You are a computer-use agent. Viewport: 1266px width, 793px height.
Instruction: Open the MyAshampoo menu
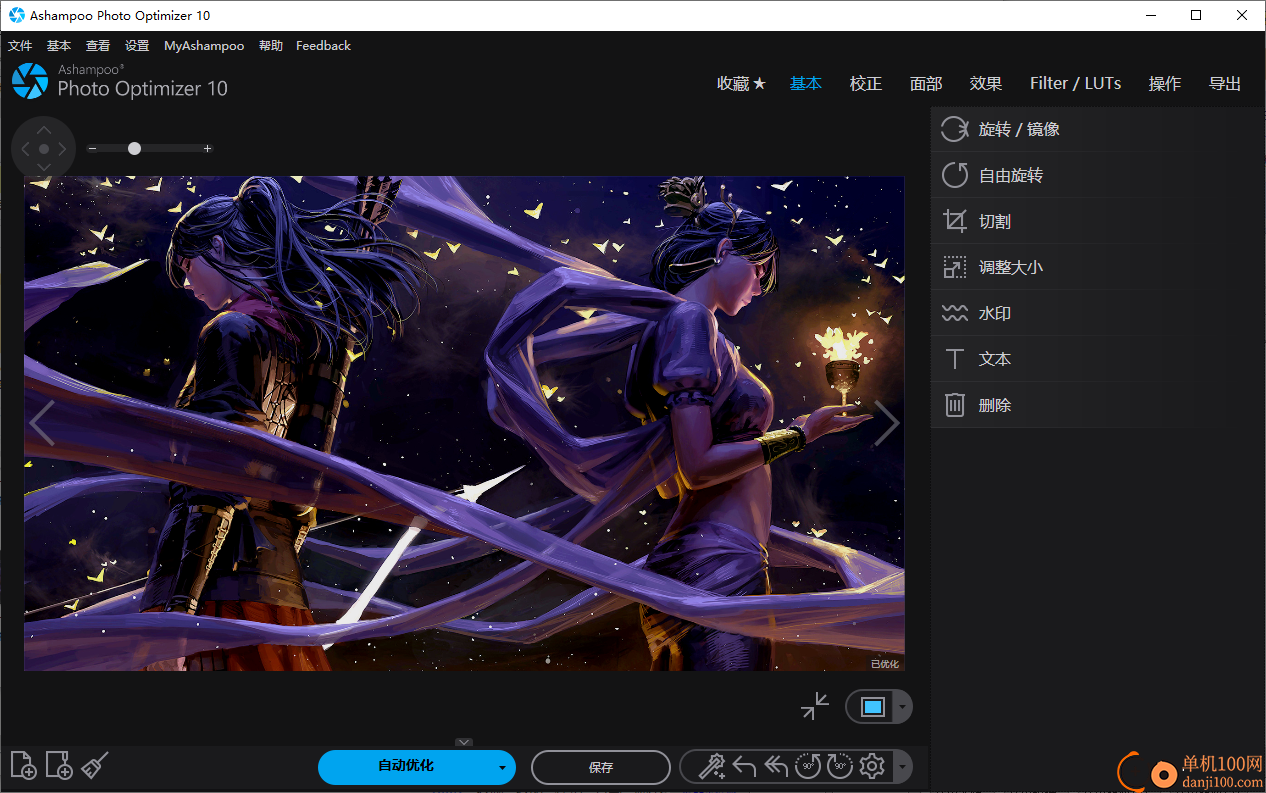click(204, 46)
